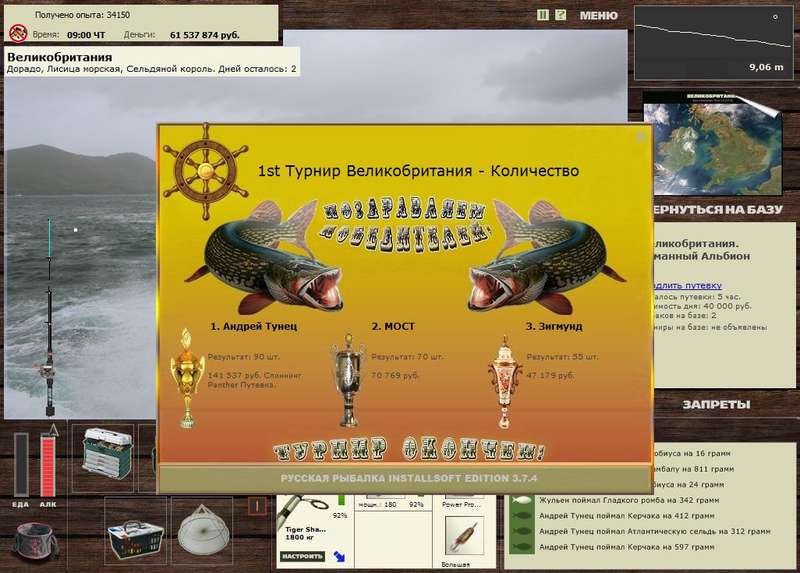Viewport: 800px width, 573px height.
Task: Click the ЕДА food level bar
Action: coord(21,464)
